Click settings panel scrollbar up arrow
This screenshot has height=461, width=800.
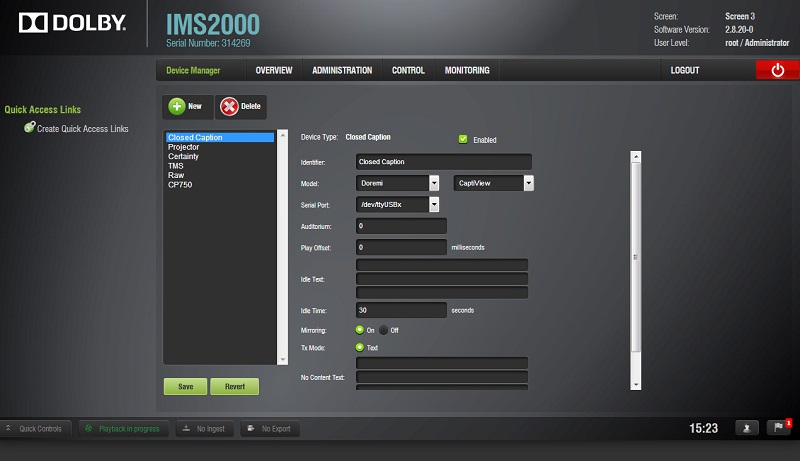point(636,157)
